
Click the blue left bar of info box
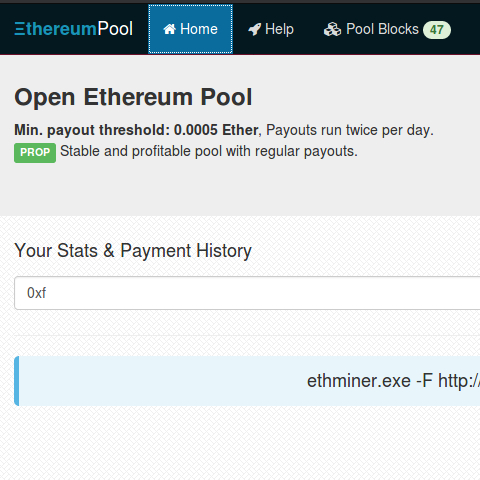click(17, 381)
